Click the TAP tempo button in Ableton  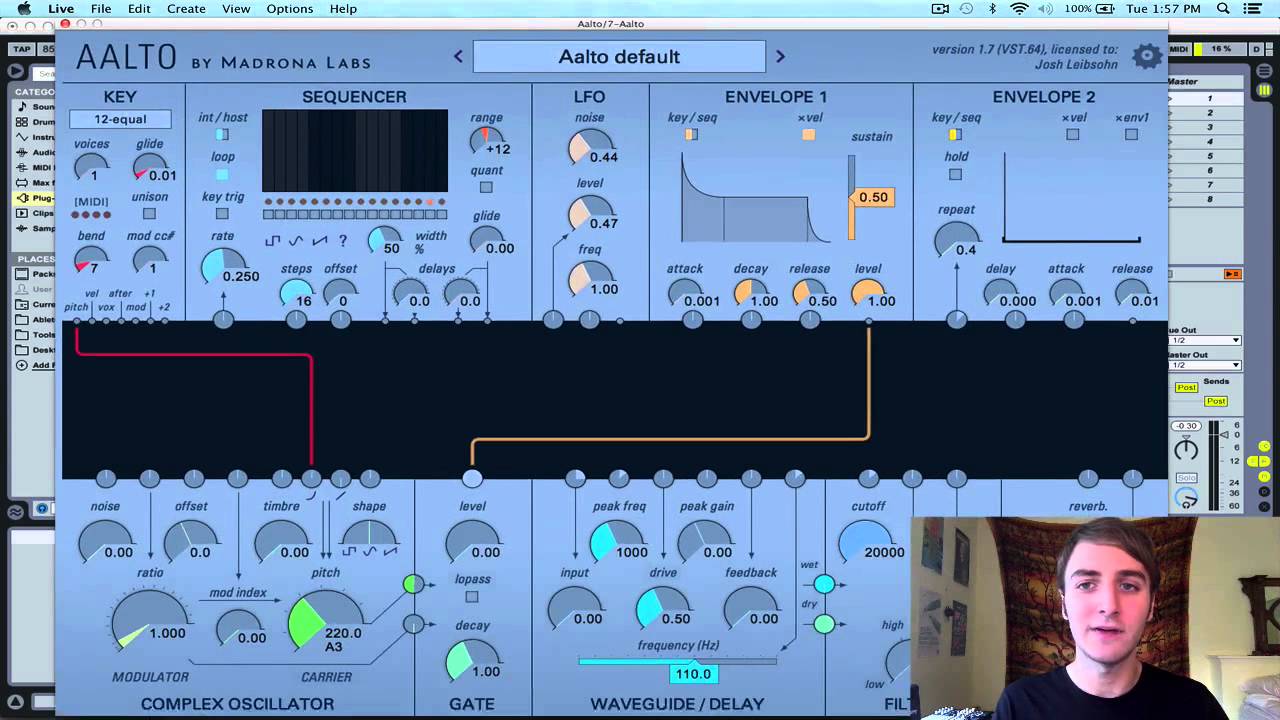coord(21,49)
